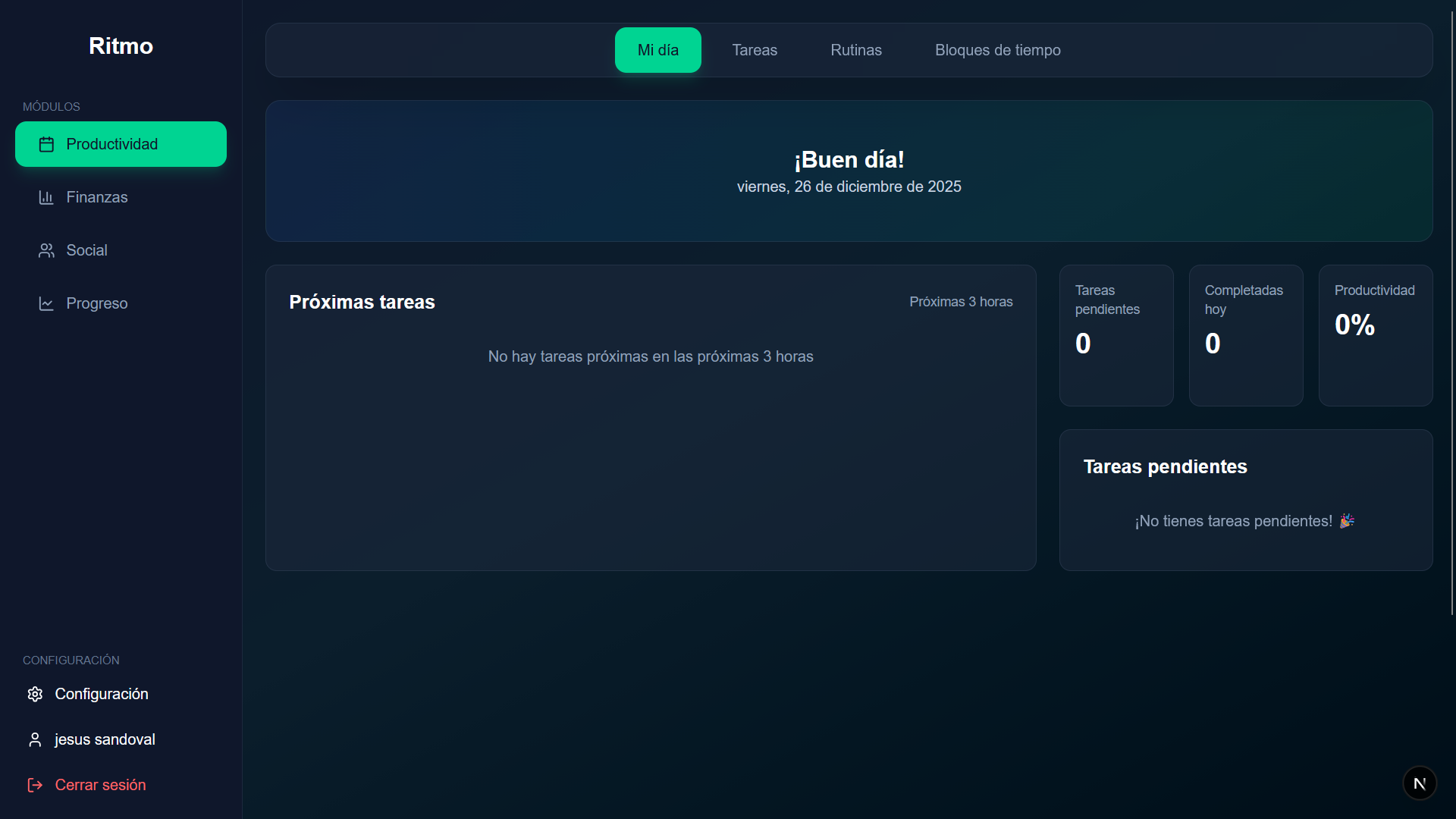Click the circular N button bottom right

1420,783
